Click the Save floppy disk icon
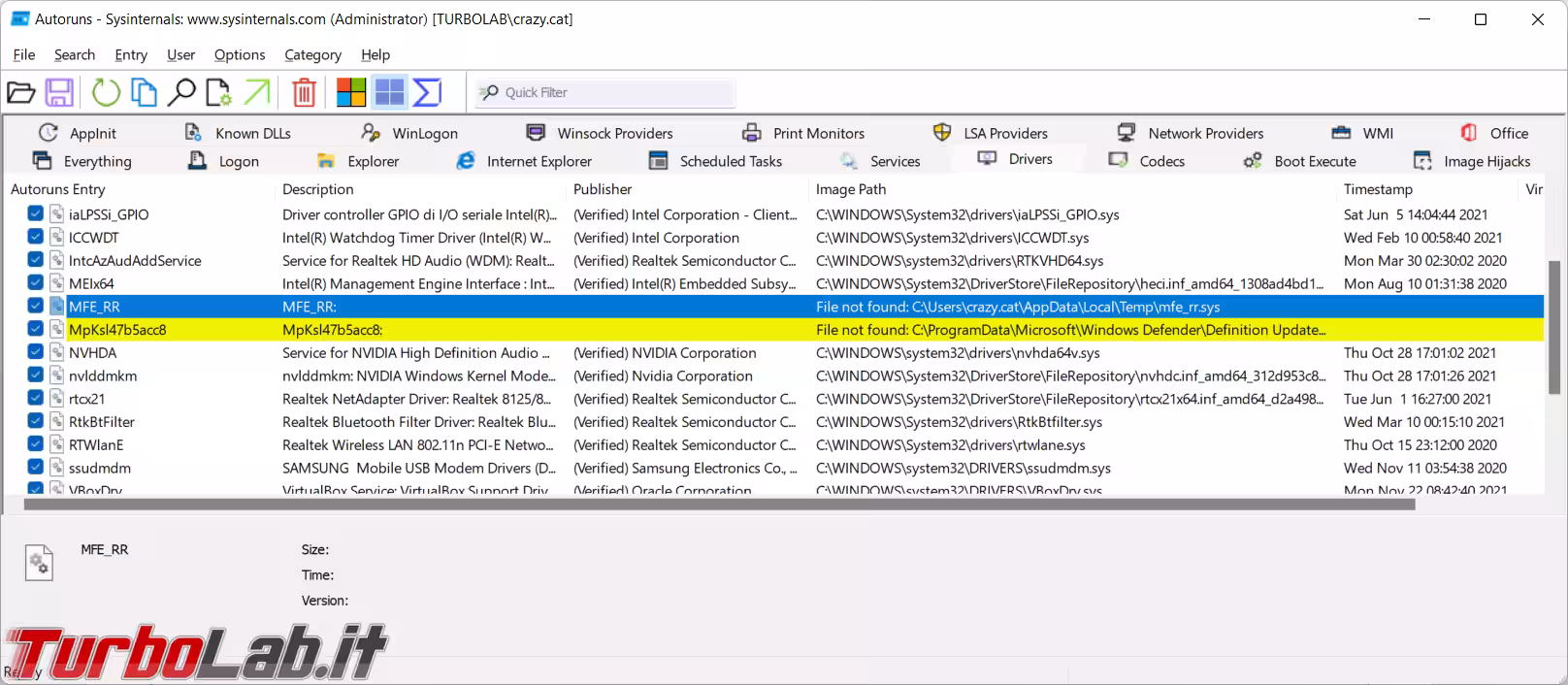This screenshot has height=685, width=1568. [x=59, y=93]
